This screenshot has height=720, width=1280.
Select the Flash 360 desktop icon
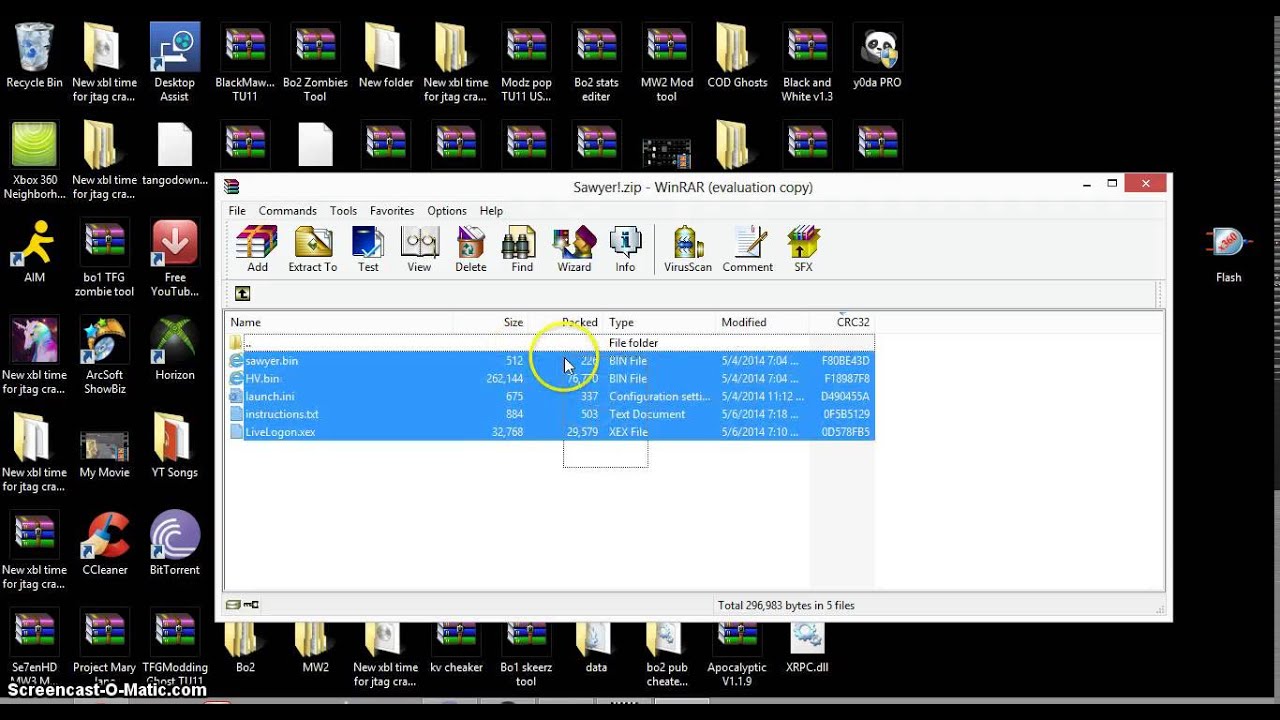click(x=1228, y=254)
